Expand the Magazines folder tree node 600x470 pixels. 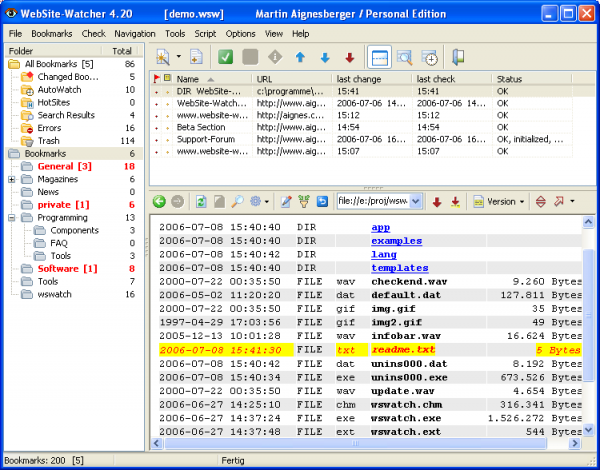click(12, 179)
